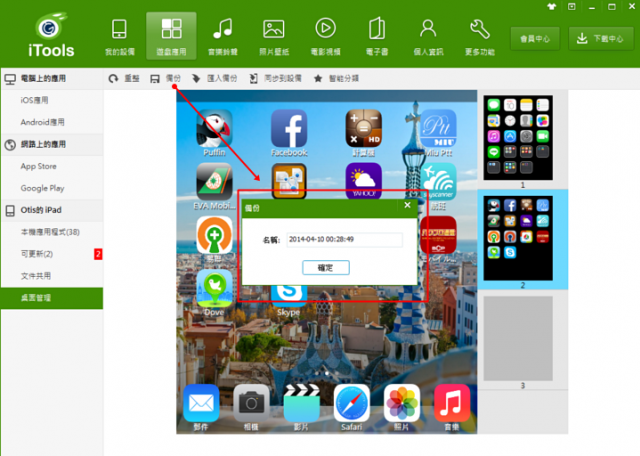Click the 備份 backup toolbar button
This screenshot has height=456, width=640.
pos(165,78)
